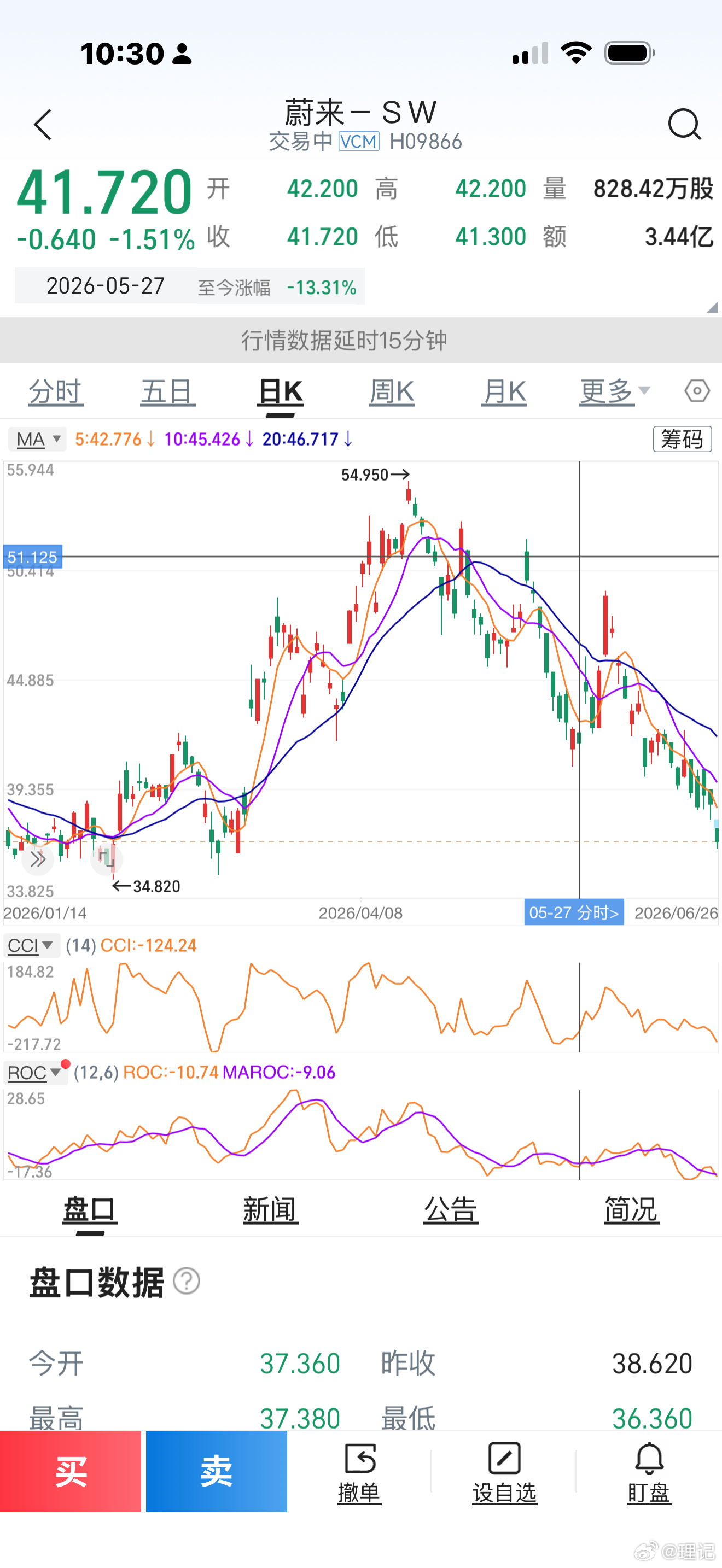722x1568 pixels.
Task: Switch to 周K chart tab
Action: 392,391
